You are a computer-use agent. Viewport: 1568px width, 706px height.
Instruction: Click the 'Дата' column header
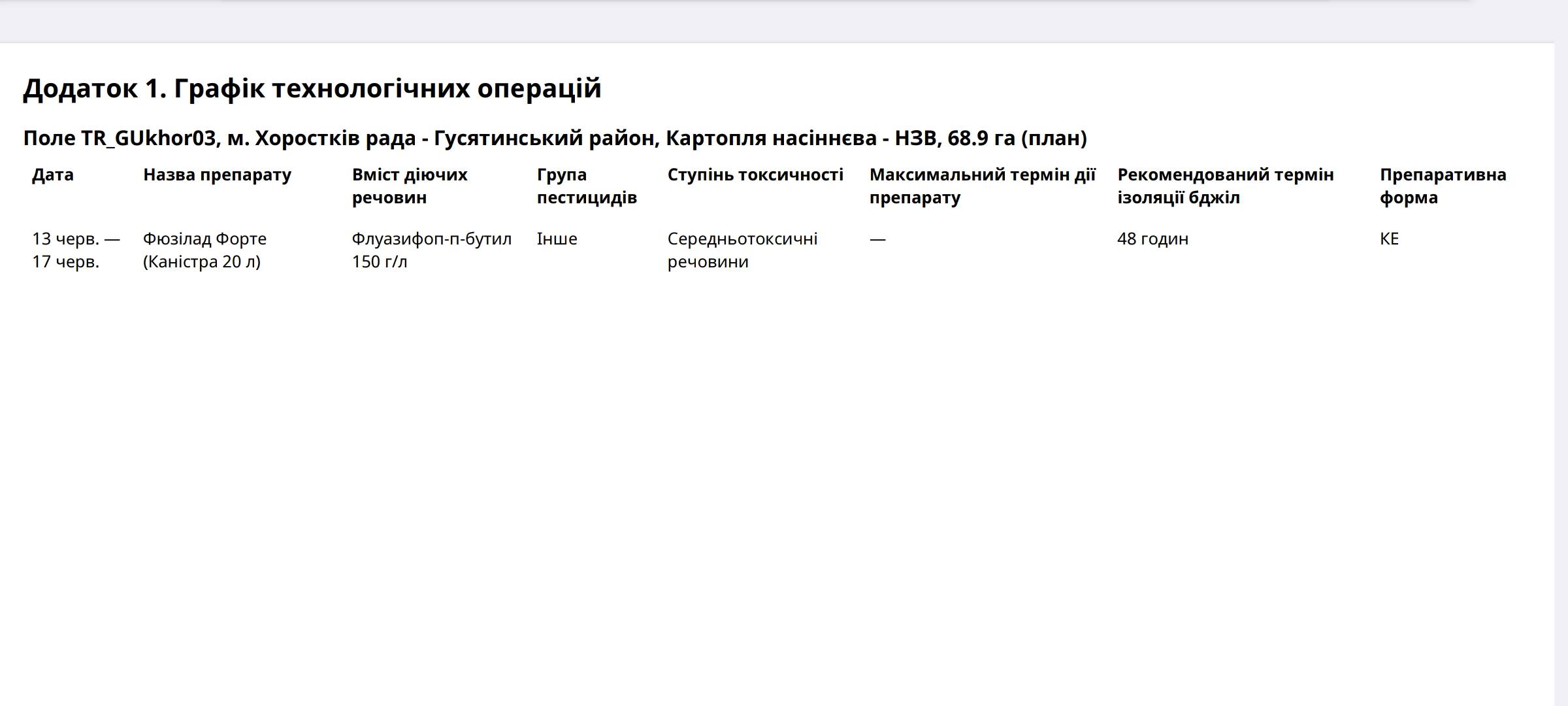click(x=52, y=175)
